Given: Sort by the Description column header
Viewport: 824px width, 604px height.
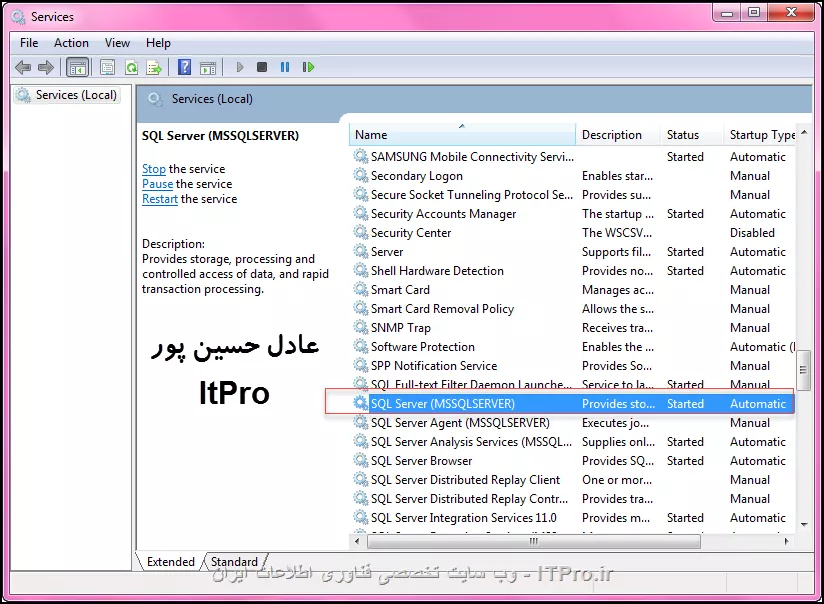Looking at the screenshot, I should click(618, 135).
